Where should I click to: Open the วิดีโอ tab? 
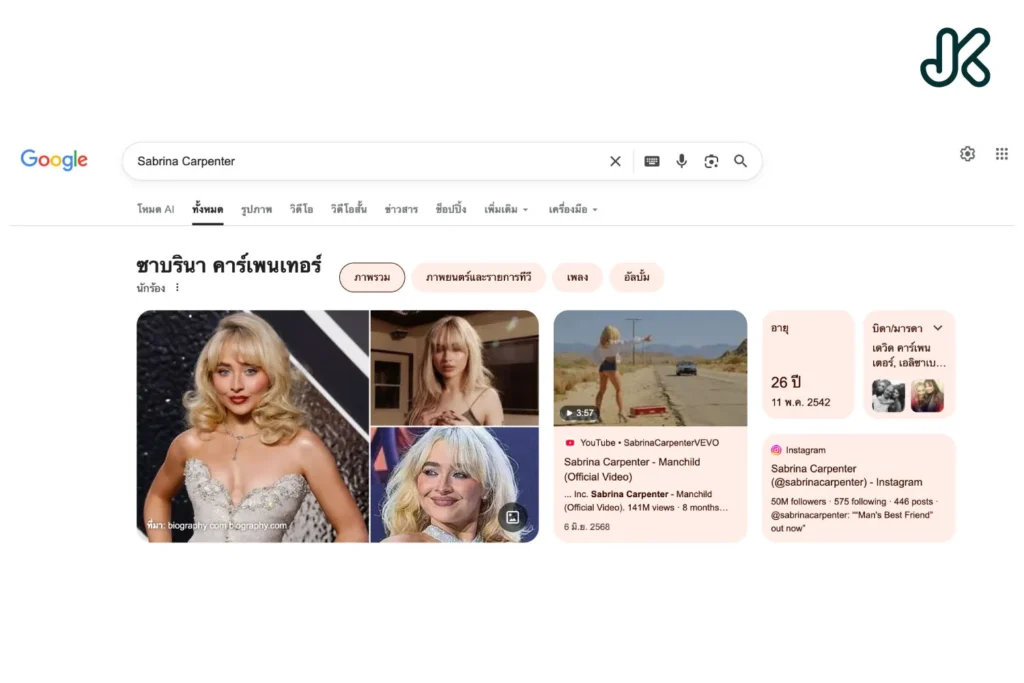[301, 210]
